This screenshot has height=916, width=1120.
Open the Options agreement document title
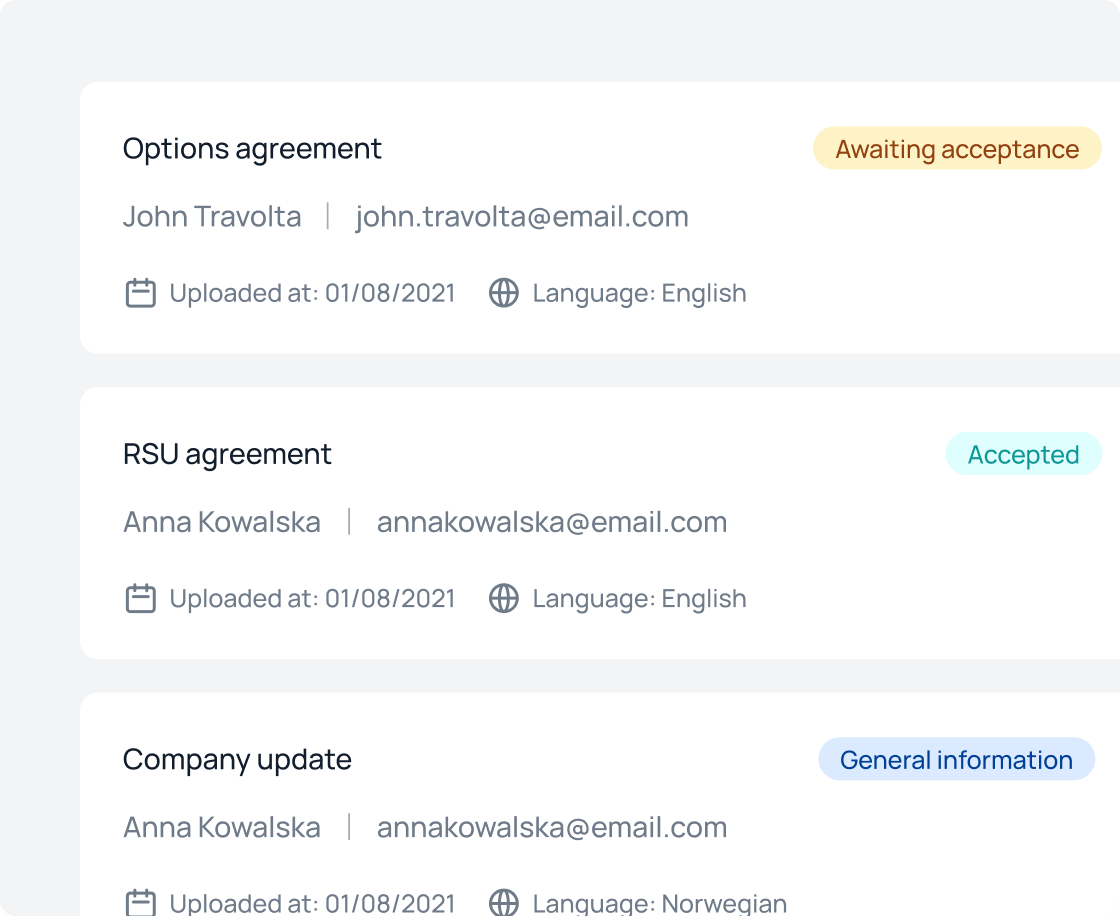pos(252,149)
